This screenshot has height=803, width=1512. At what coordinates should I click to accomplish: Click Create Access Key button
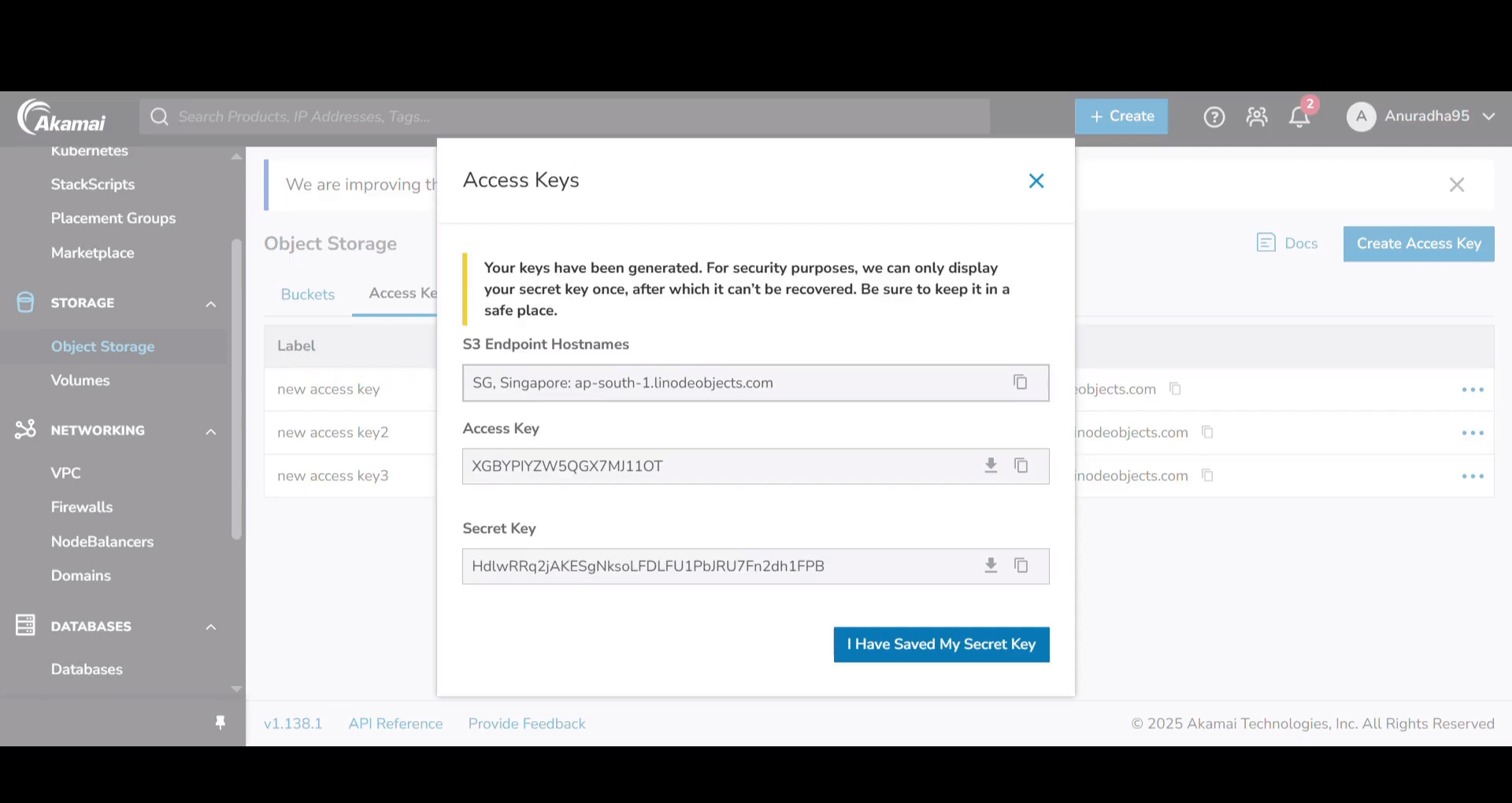[x=1419, y=244]
